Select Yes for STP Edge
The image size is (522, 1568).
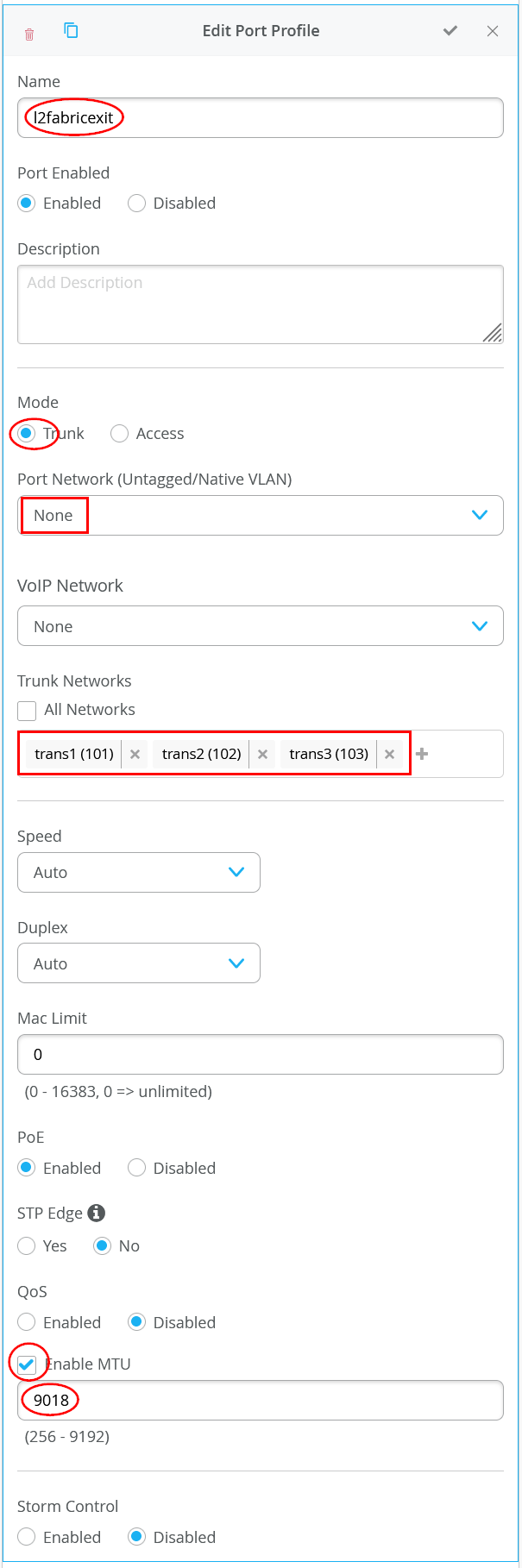28,1245
